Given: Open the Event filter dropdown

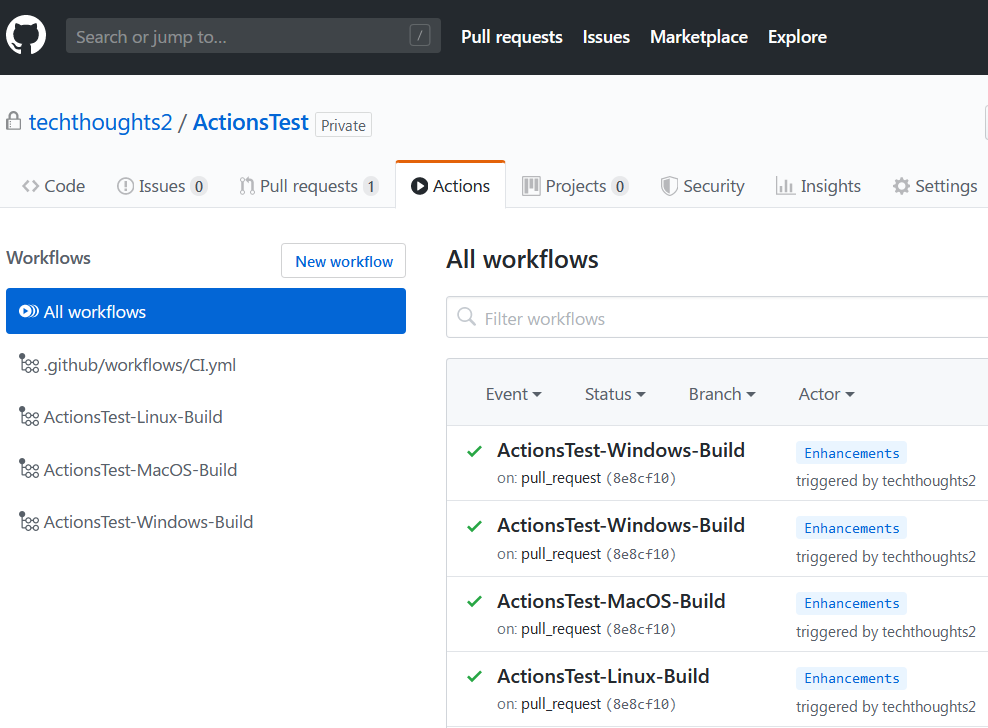Looking at the screenshot, I should click(514, 394).
